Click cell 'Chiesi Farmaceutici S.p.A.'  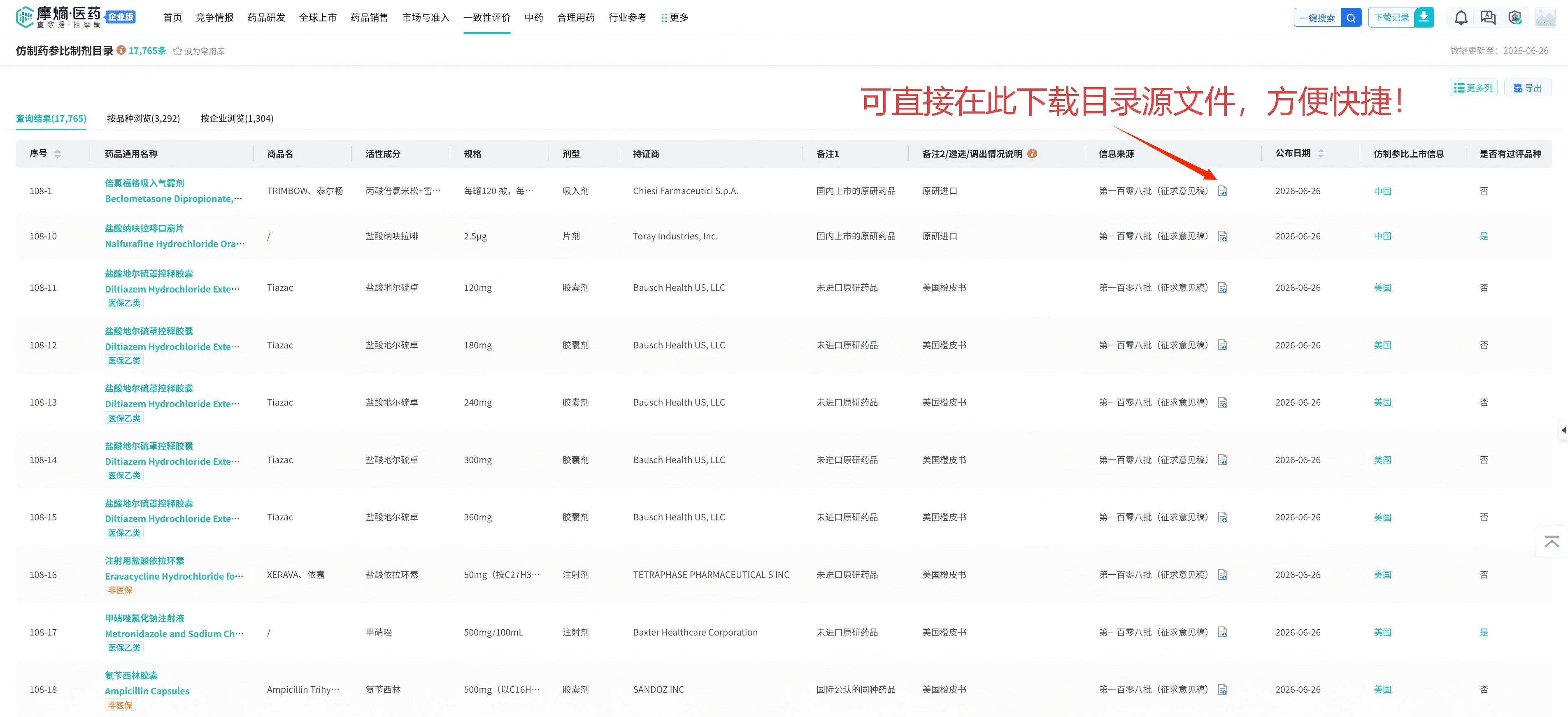click(685, 191)
